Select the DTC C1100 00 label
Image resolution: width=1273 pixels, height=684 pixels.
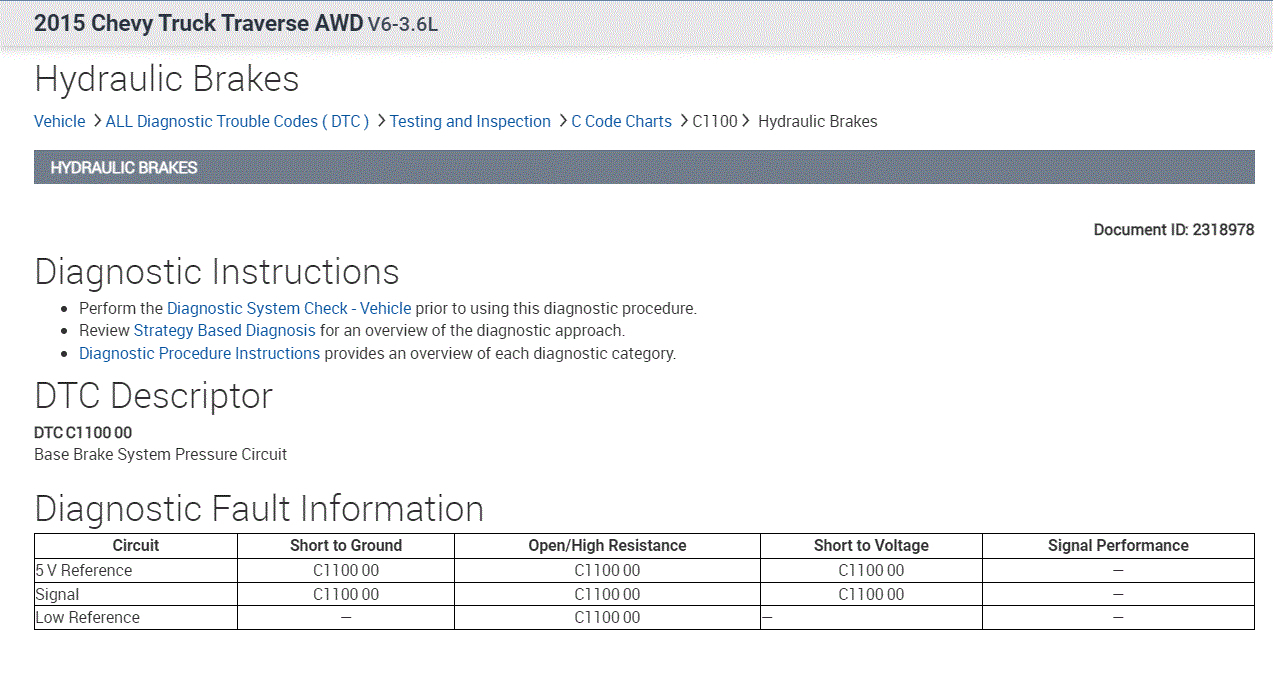83,432
